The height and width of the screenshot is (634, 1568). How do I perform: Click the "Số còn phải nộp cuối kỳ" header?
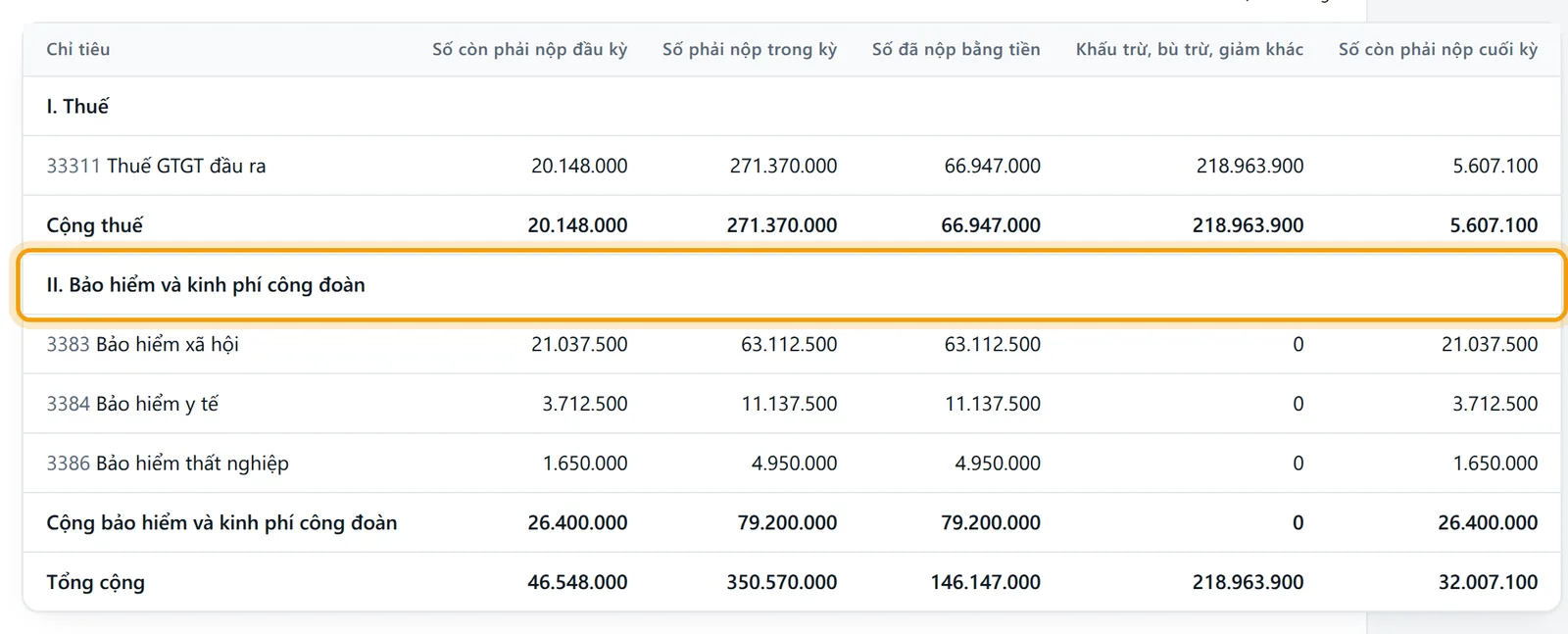(x=1438, y=49)
